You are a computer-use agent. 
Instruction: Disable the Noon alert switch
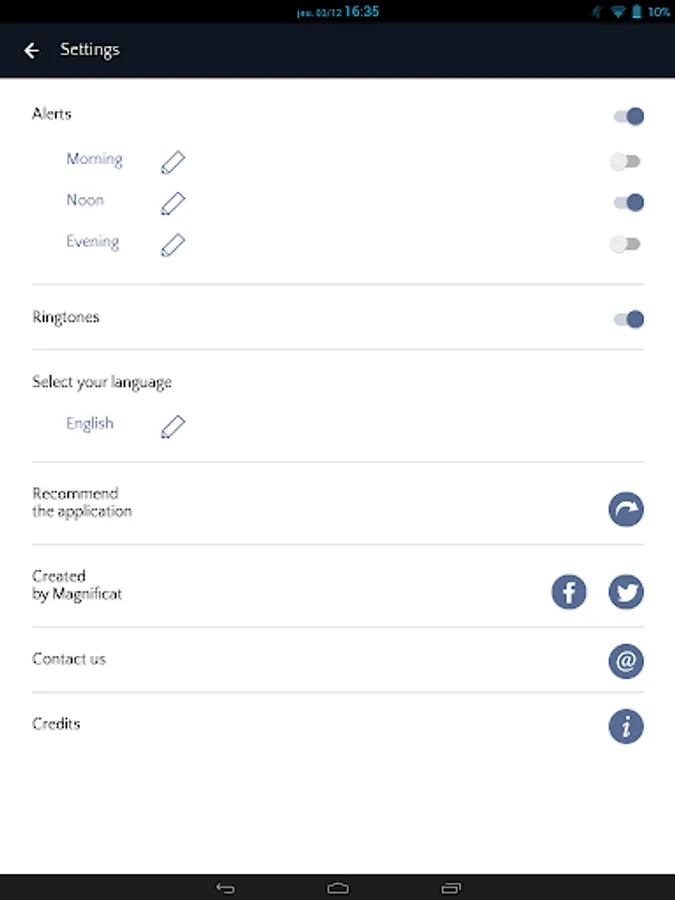pos(628,203)
